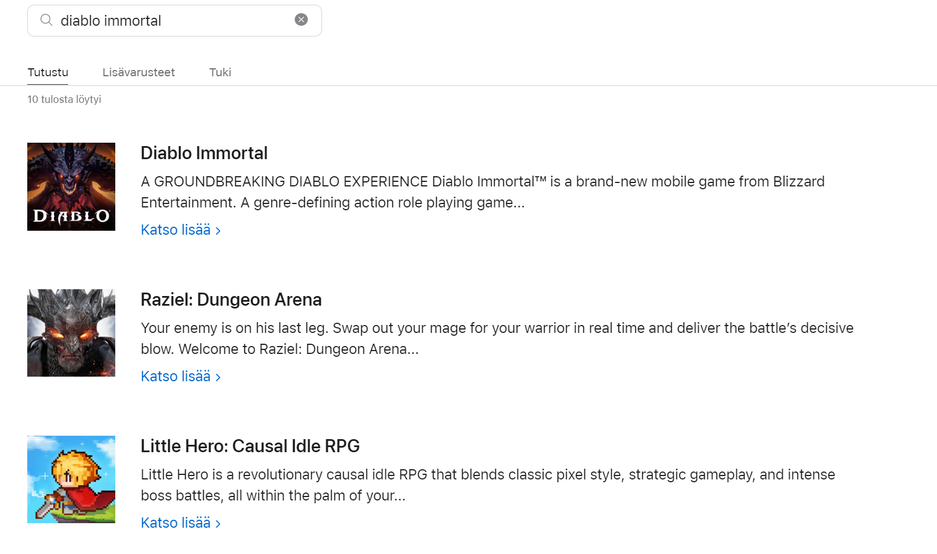937x554 pixels.
Task: Click the Raziel: Dungeon Arena description text
Action: pyautogui.click(x=497, y=338)
